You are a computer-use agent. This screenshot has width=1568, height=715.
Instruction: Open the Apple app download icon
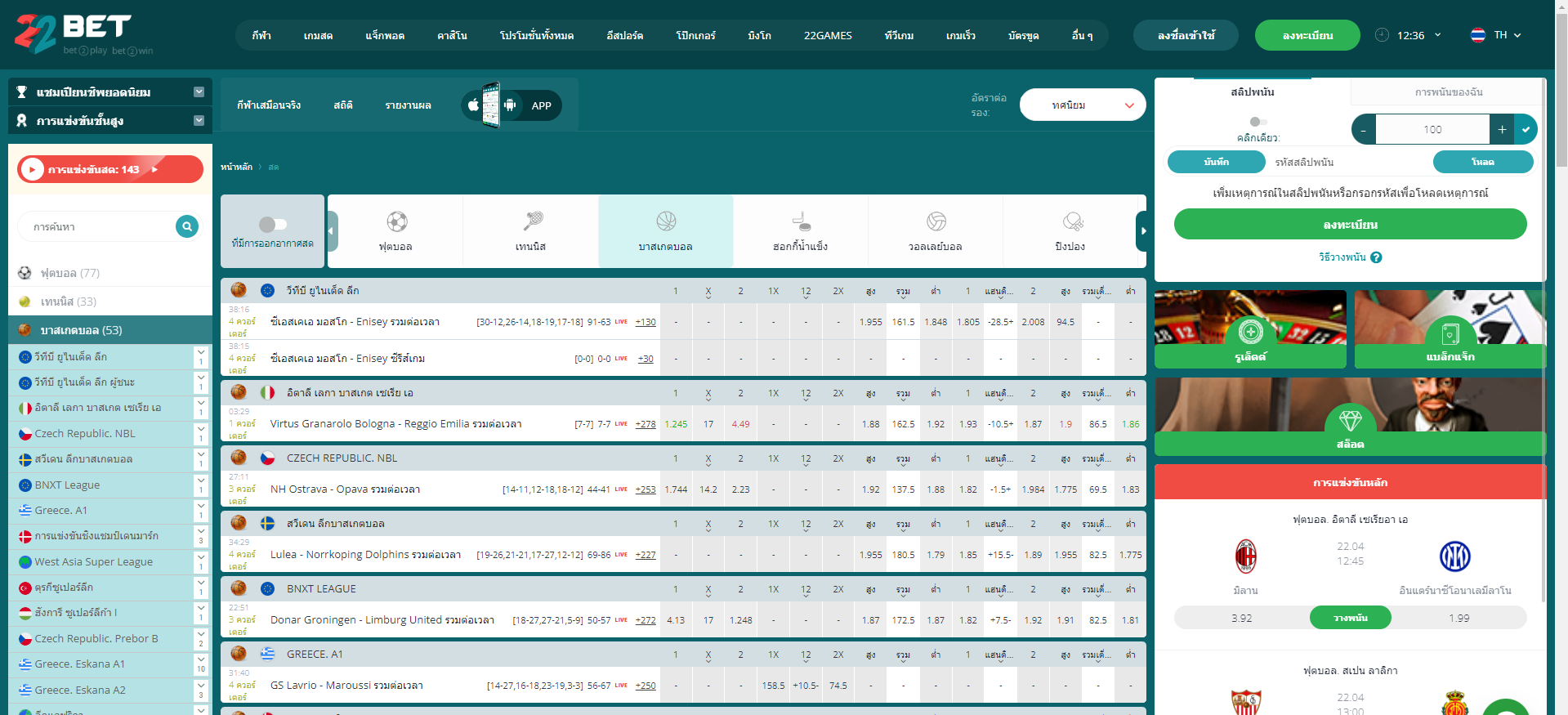coord(473,105)
